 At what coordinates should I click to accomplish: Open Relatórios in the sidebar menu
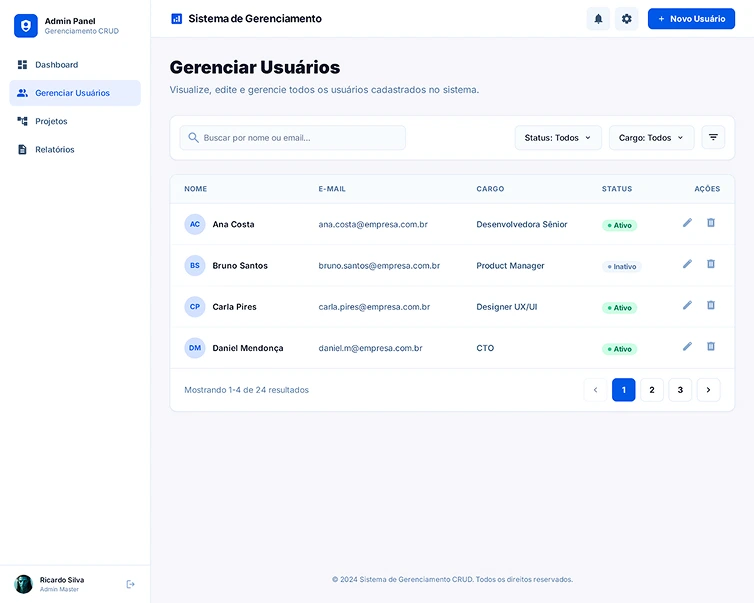54,149
